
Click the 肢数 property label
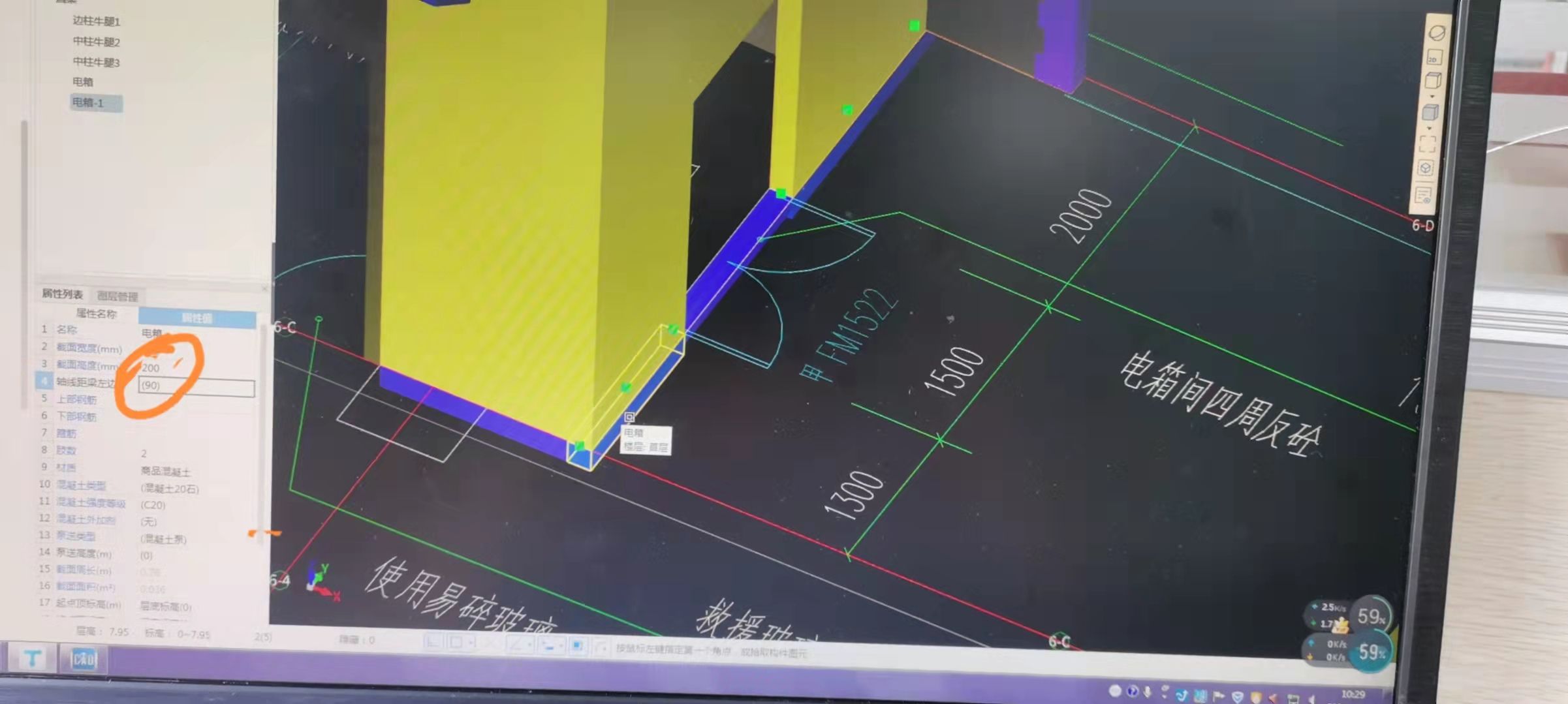(x=66, y=450)
